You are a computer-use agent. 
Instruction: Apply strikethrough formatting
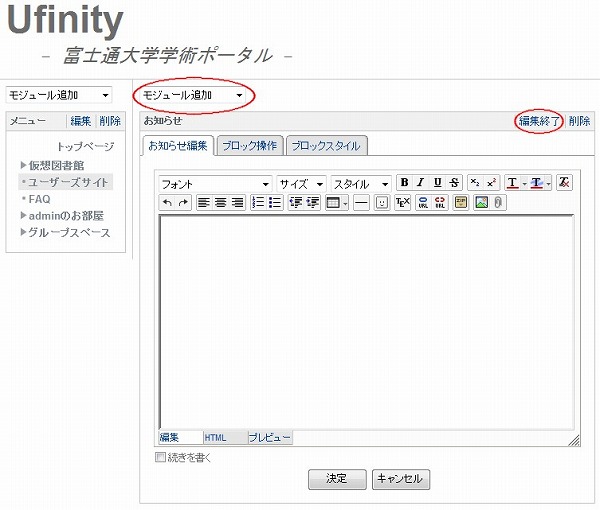[454, 182]
